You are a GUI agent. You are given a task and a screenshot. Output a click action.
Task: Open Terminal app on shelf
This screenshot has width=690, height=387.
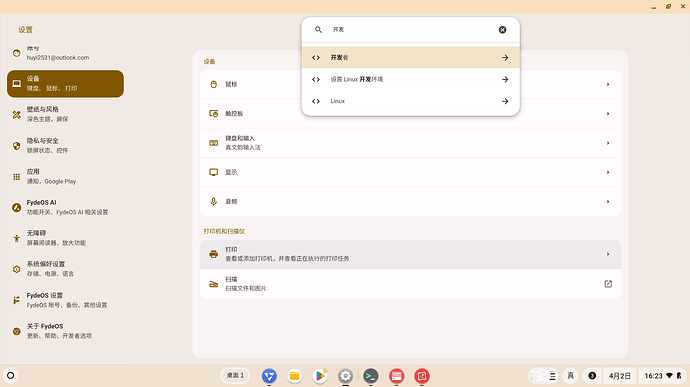click(371, 376)
